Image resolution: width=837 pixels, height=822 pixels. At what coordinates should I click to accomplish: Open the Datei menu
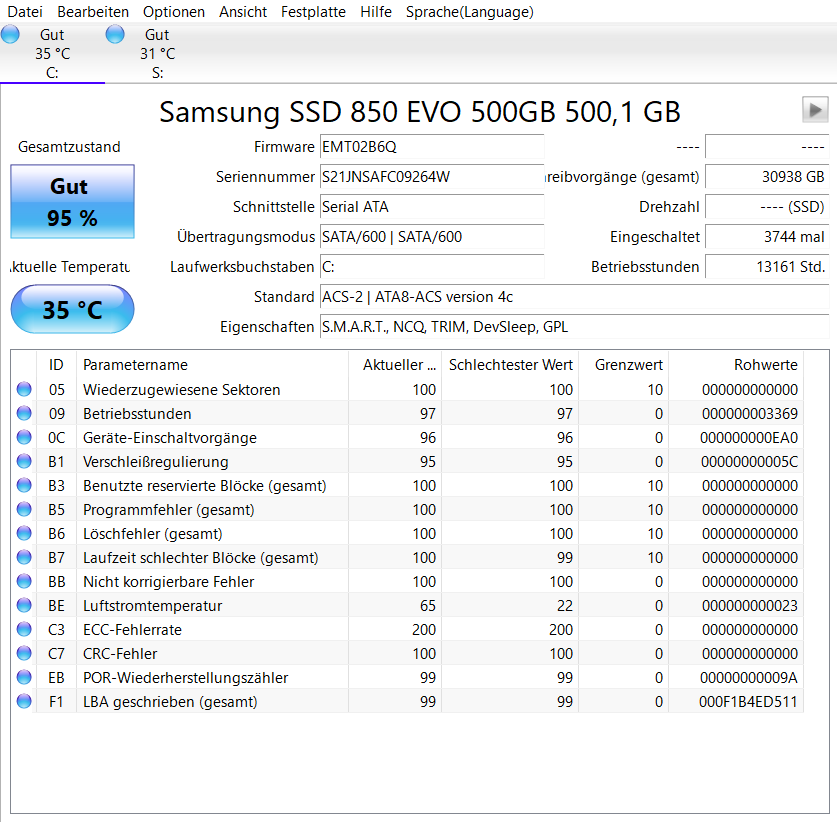(x=25, y=12)
